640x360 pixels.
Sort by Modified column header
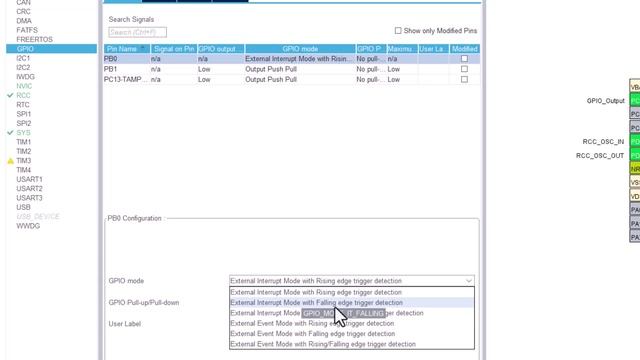coord(464,49)
